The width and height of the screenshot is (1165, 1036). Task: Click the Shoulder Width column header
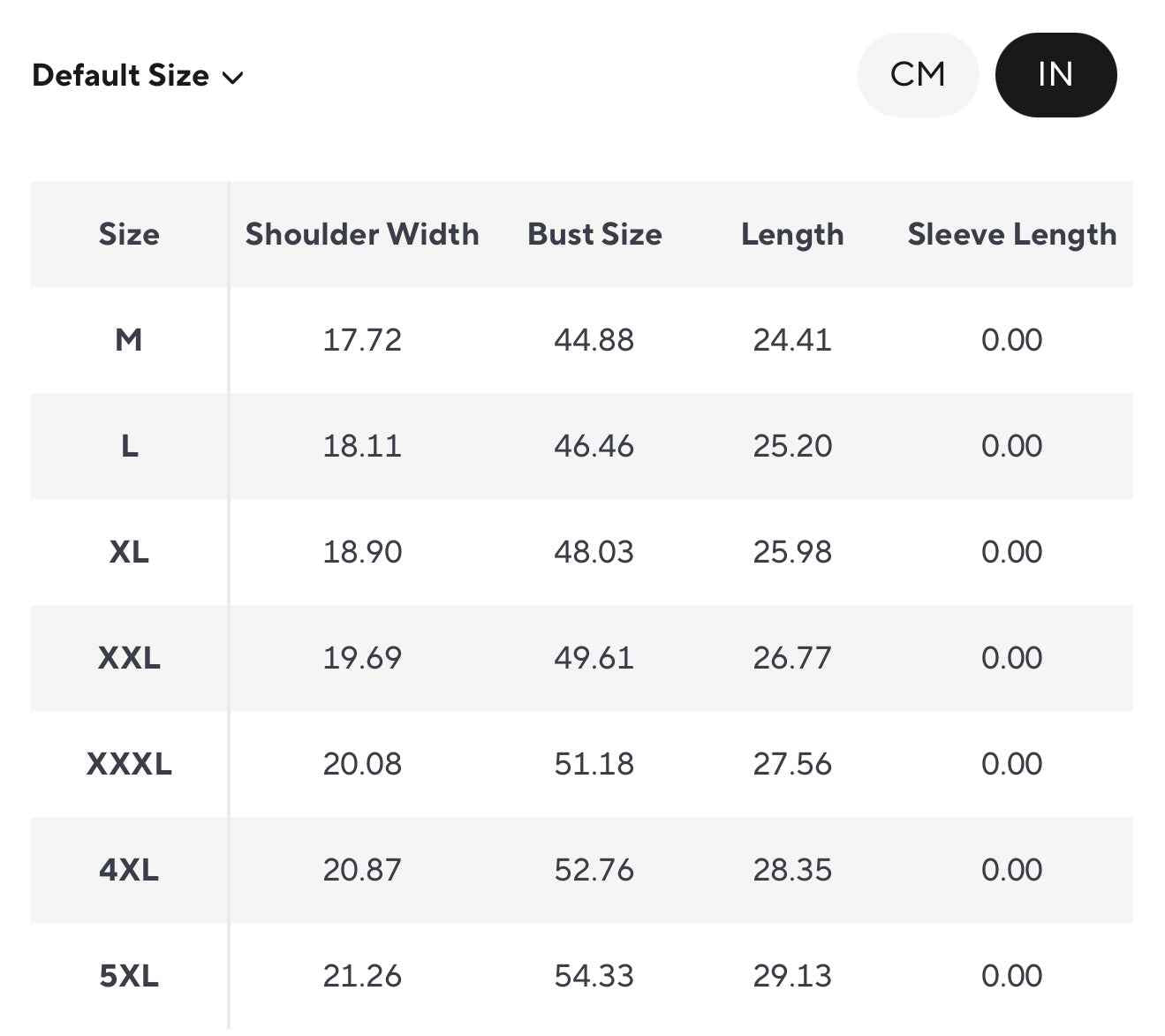coord(362,234)
